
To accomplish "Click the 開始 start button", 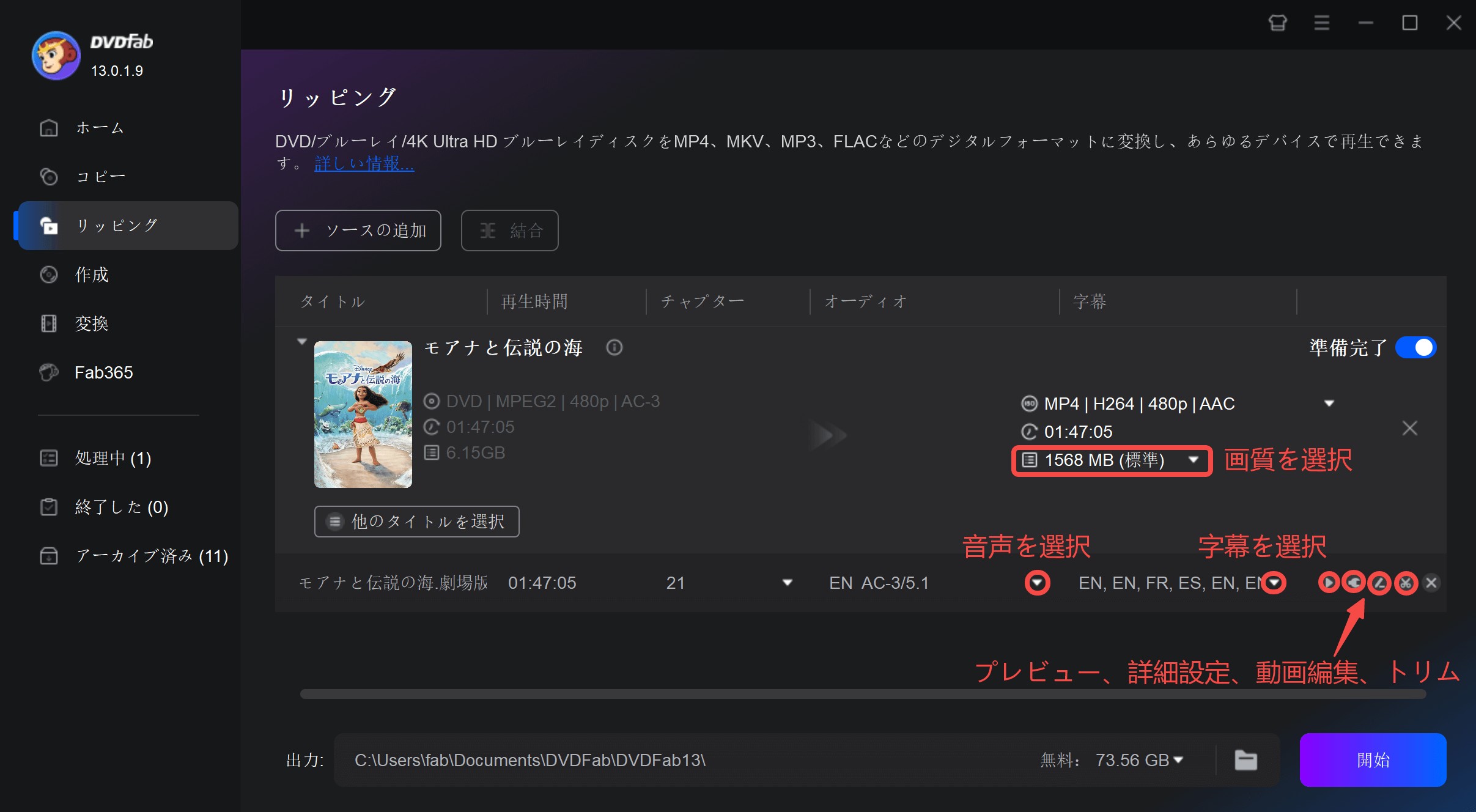I will [1373, 760].
